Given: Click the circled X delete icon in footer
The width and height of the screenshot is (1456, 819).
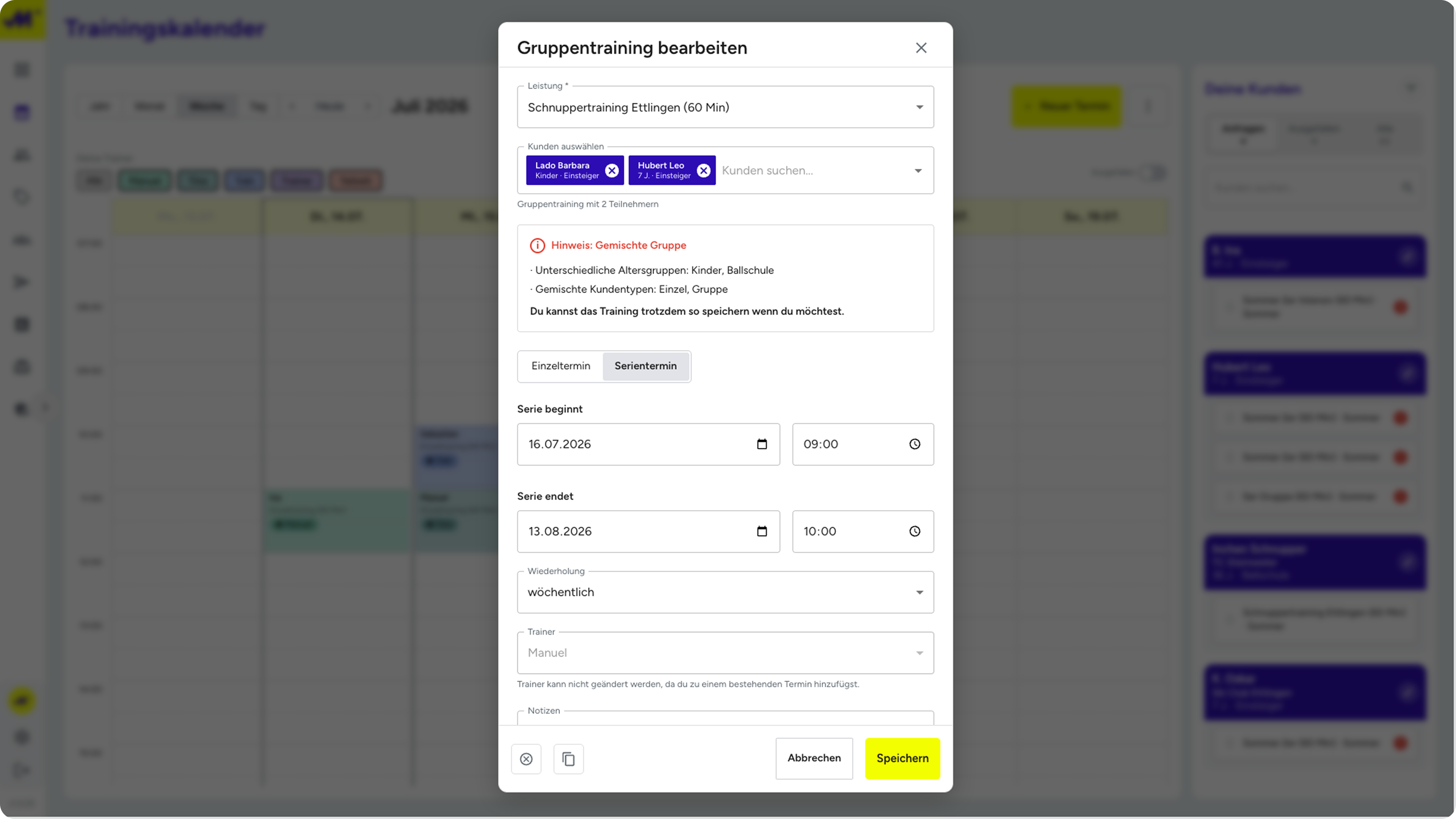Looking at the screenshot, I should pyautogui.click(x=526, y=758).
